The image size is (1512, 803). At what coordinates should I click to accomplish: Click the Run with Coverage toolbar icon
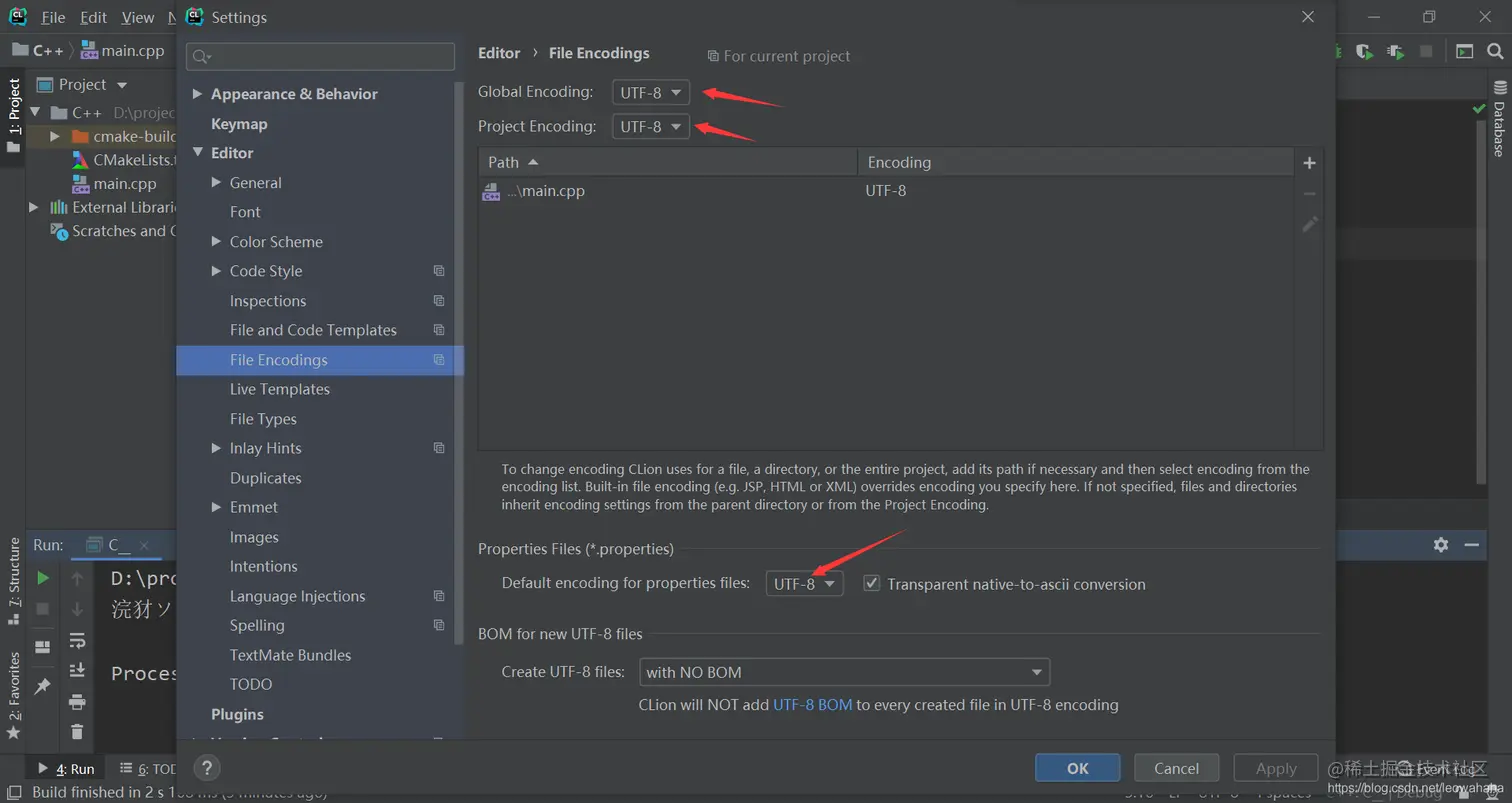pyautogui.click(x=1364, y=51)
